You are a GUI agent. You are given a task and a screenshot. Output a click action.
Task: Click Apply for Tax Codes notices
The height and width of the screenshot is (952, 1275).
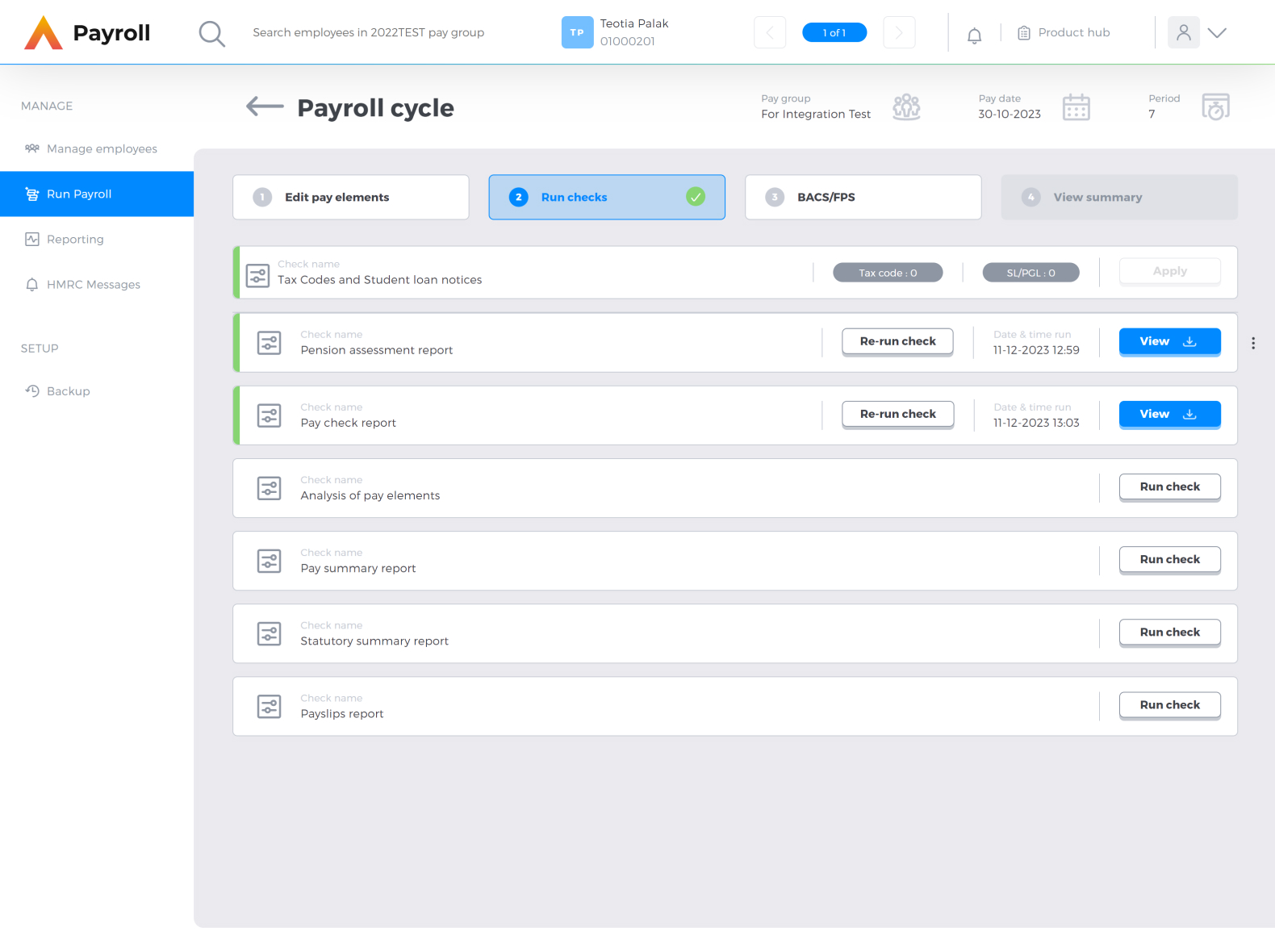coord(1169,271)
